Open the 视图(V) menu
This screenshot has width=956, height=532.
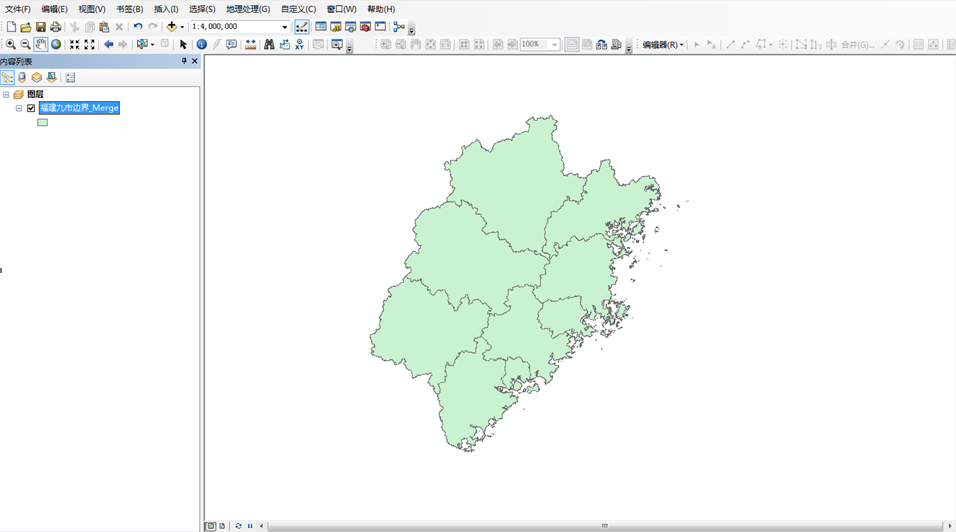click(91, 9)
